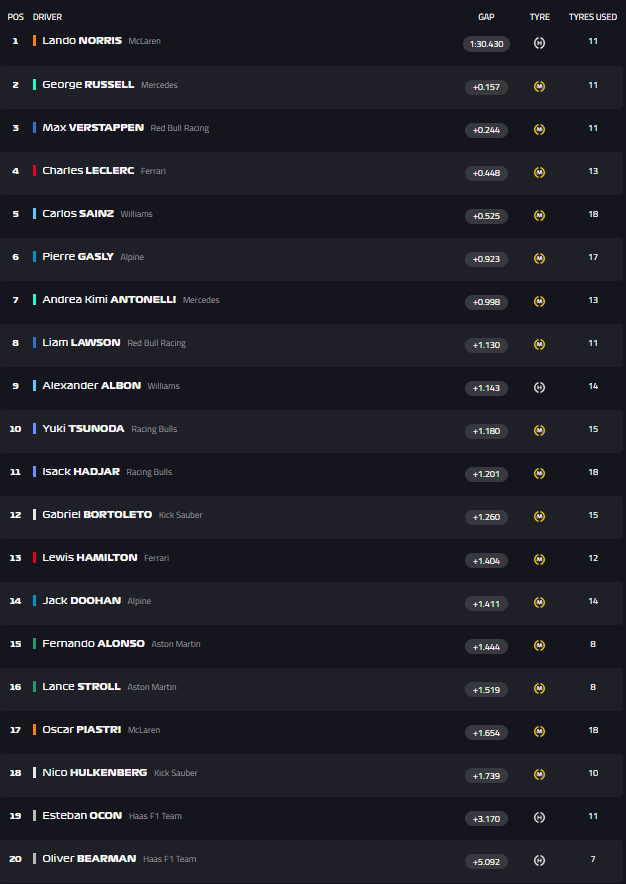Select the tyre icon in Oscar Piastri's row
This screenshot has height=884, width=626.
[x=539, y=731]
